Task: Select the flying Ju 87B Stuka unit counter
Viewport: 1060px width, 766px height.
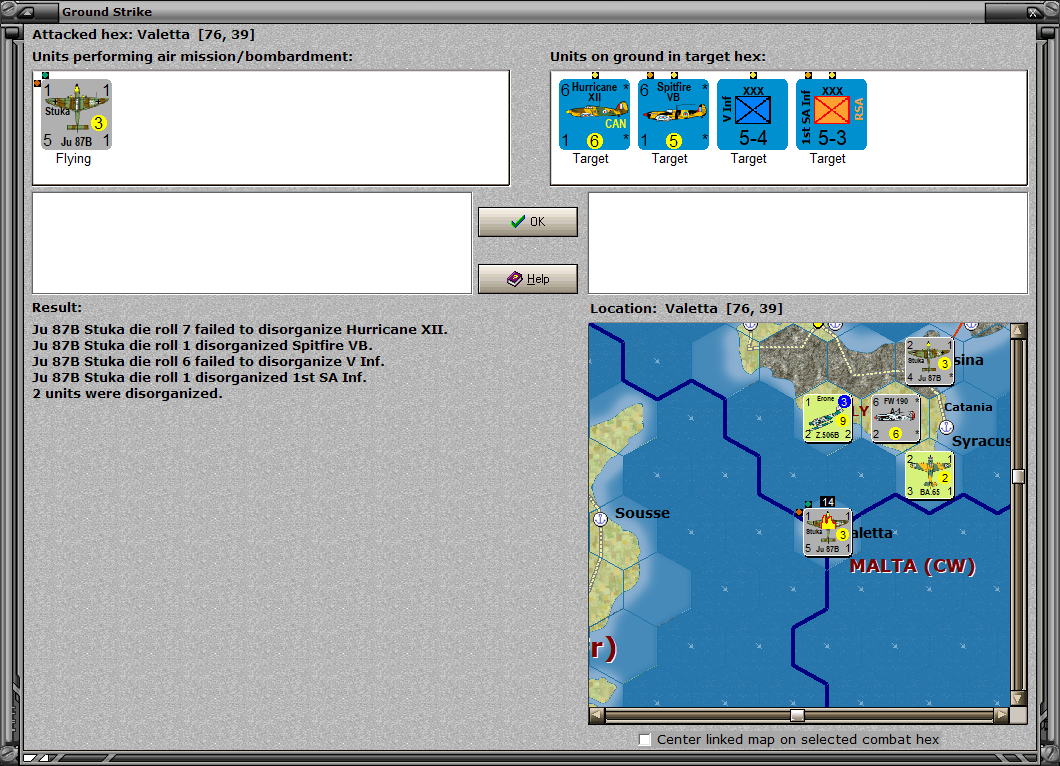Action: 76,114
